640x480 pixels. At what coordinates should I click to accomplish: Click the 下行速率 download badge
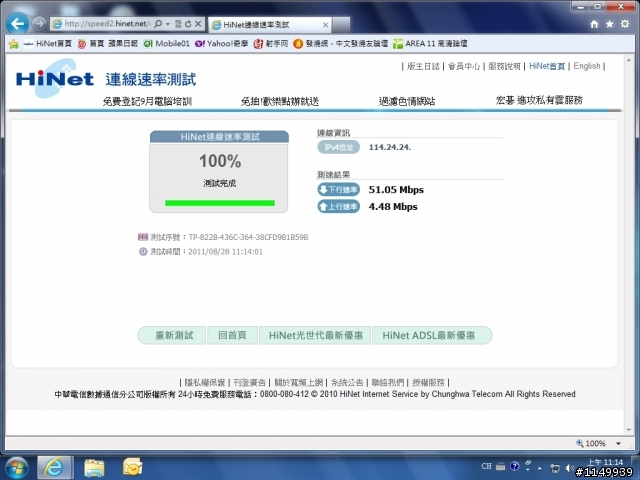338,189
